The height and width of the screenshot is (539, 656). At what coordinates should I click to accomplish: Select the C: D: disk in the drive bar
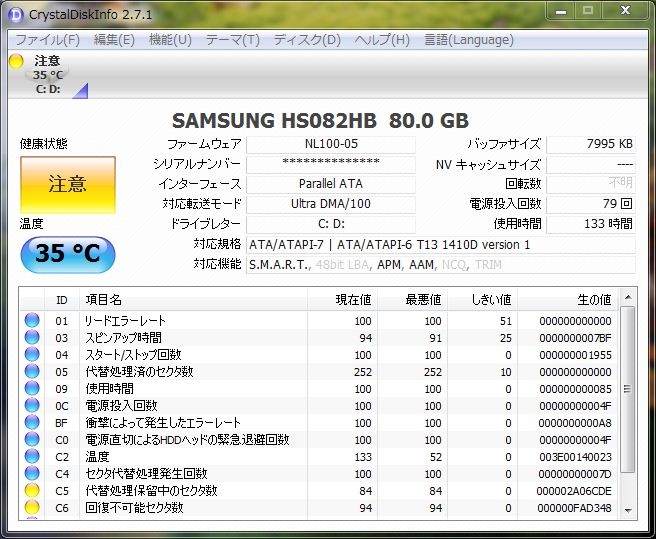point(48,75)
